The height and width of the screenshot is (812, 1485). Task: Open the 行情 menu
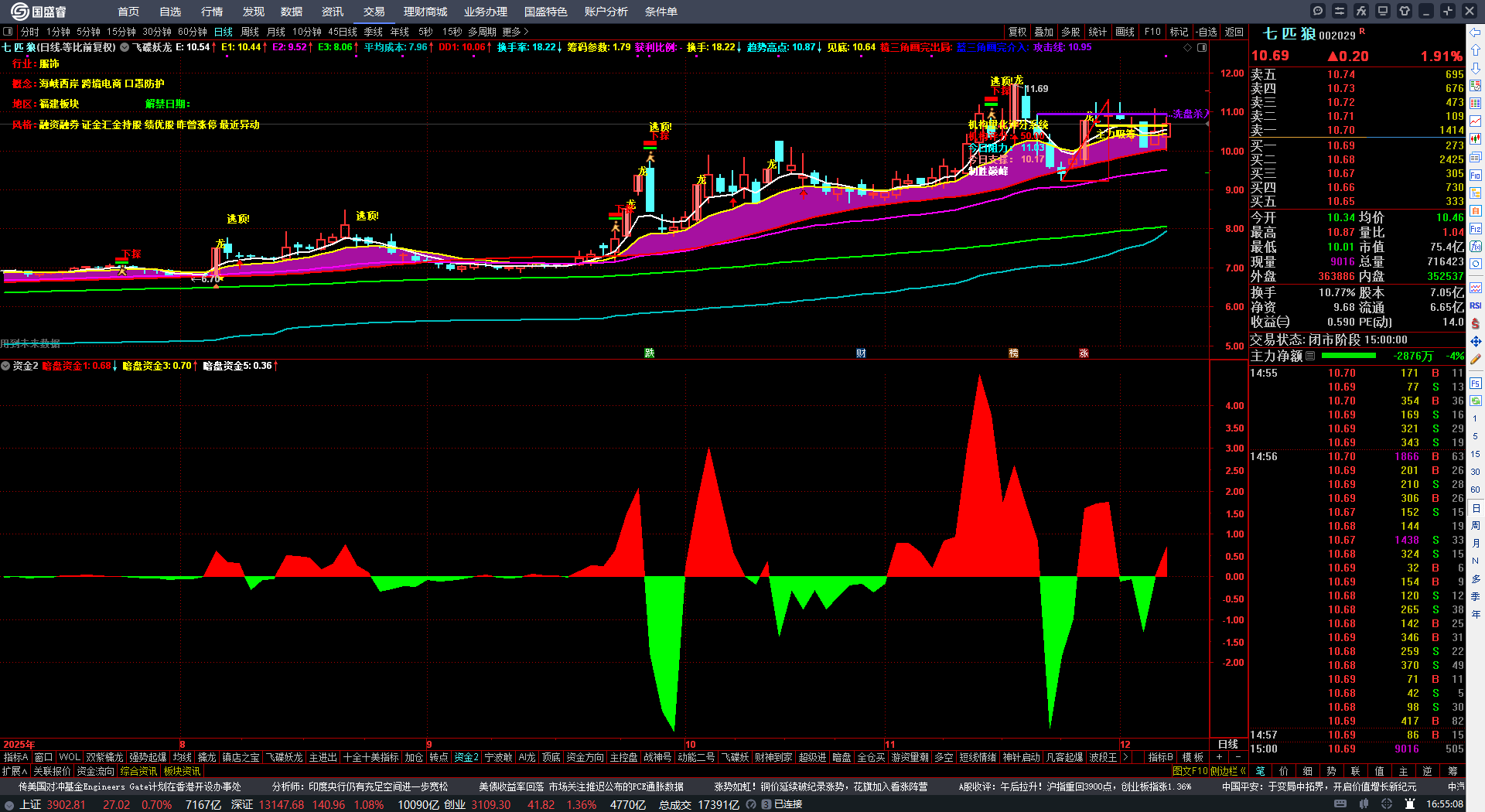tap(212, 12)
